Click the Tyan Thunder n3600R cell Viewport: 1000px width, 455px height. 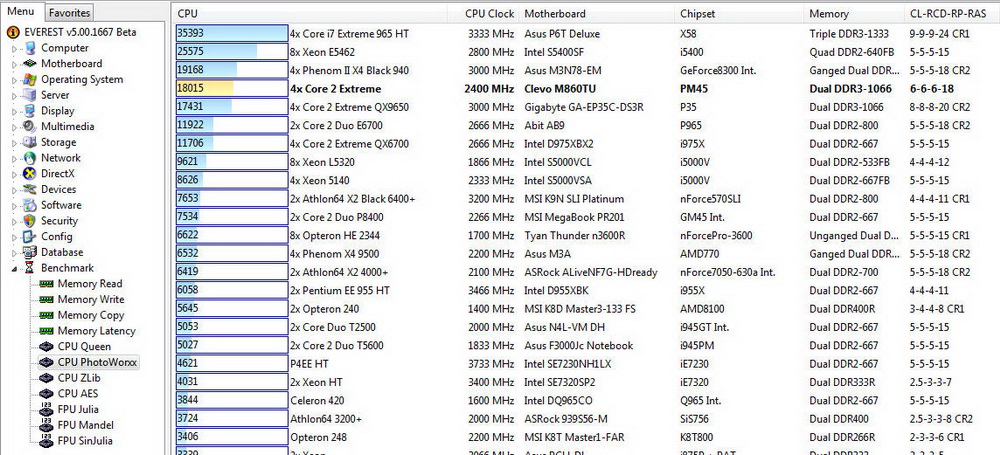pos(575,235)
